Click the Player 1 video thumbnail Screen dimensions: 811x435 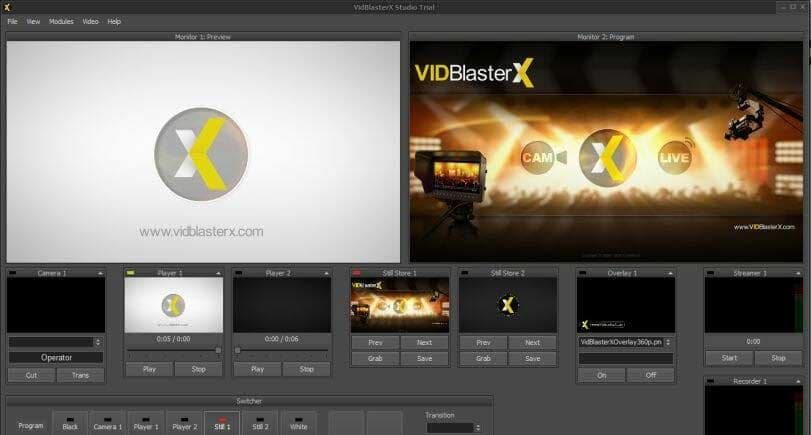click(x=174, y=305)
